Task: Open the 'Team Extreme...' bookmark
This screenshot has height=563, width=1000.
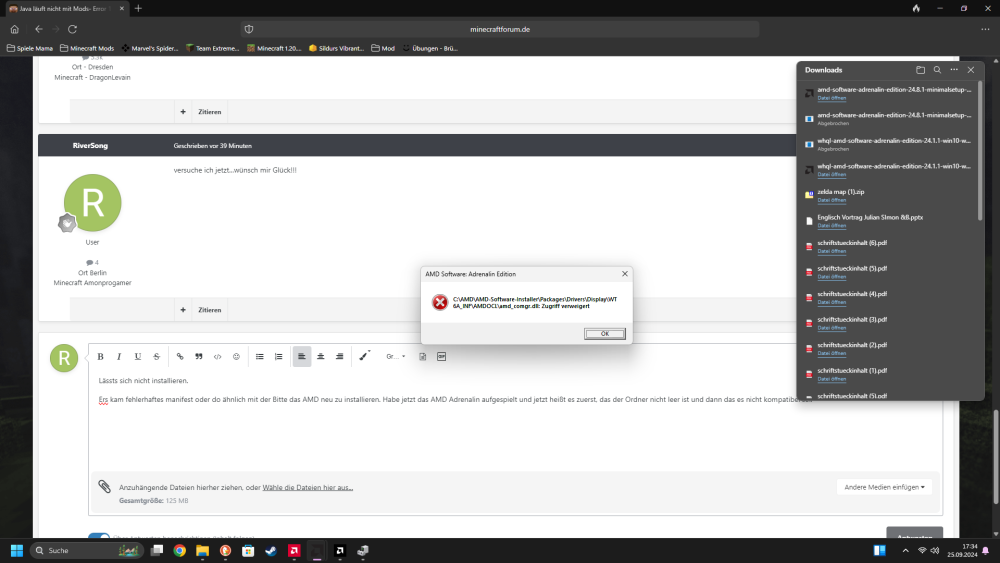Action: [x=212, y=48]
